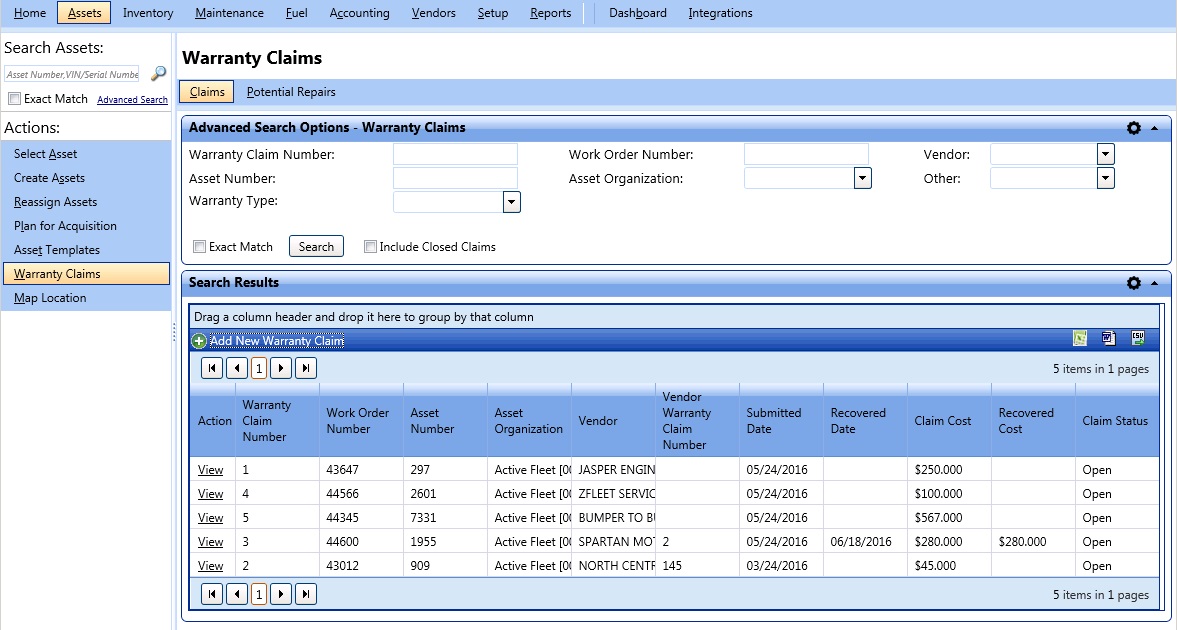
Task: Open the Other dropdown
Action: [x=1106, y=178]
